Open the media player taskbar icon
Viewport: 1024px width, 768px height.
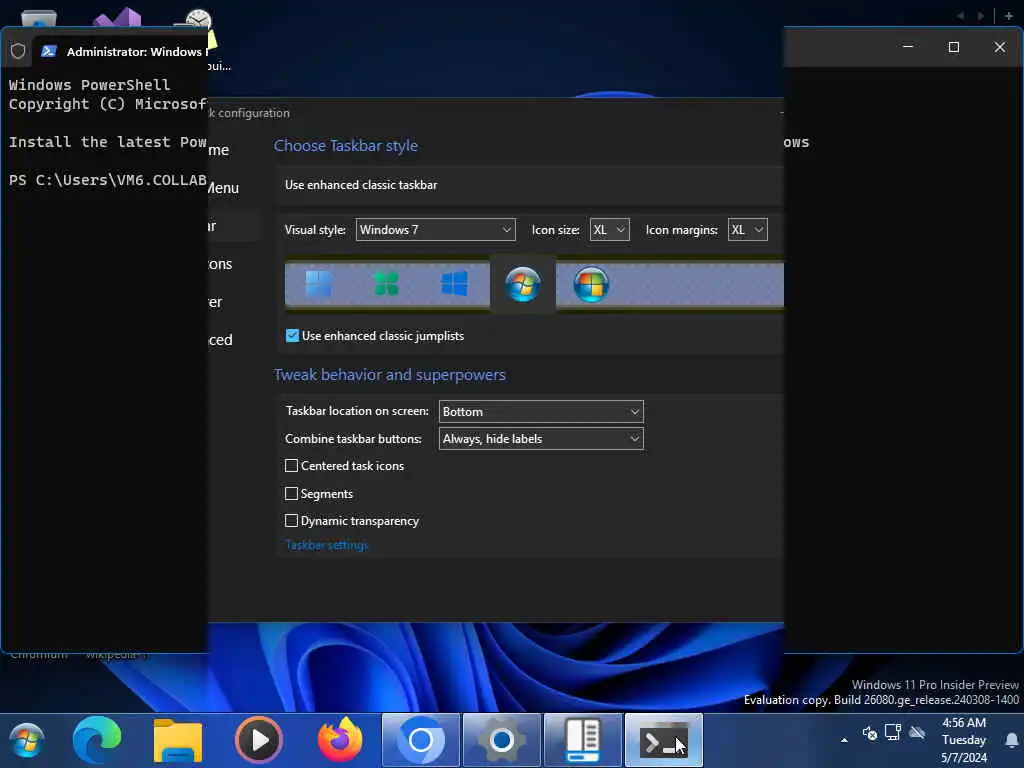(259, 741)
